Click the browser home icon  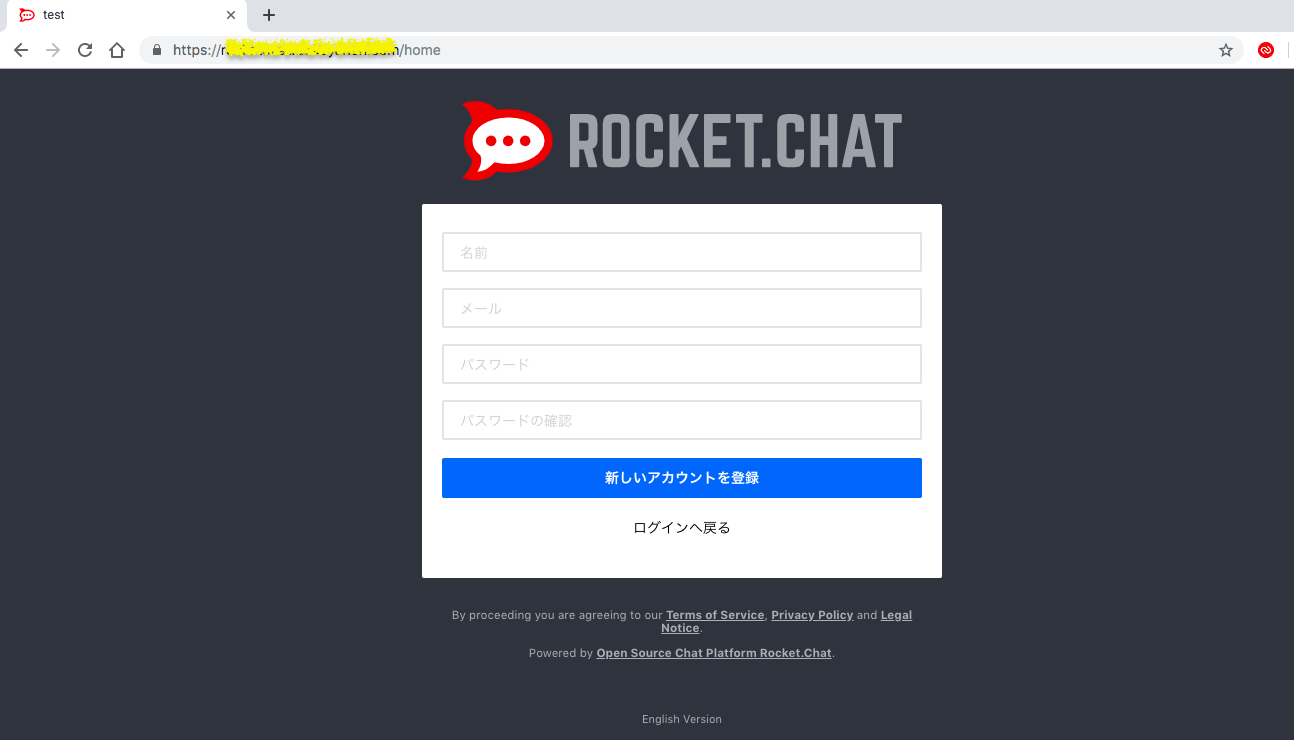tap(116, 49)
